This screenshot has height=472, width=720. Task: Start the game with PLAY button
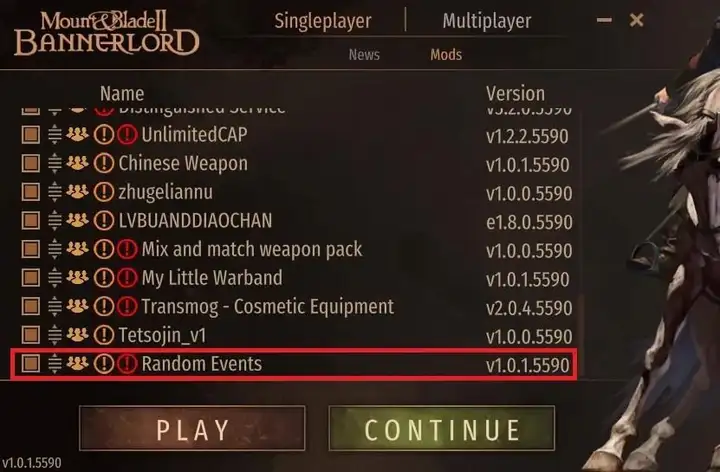192,428
